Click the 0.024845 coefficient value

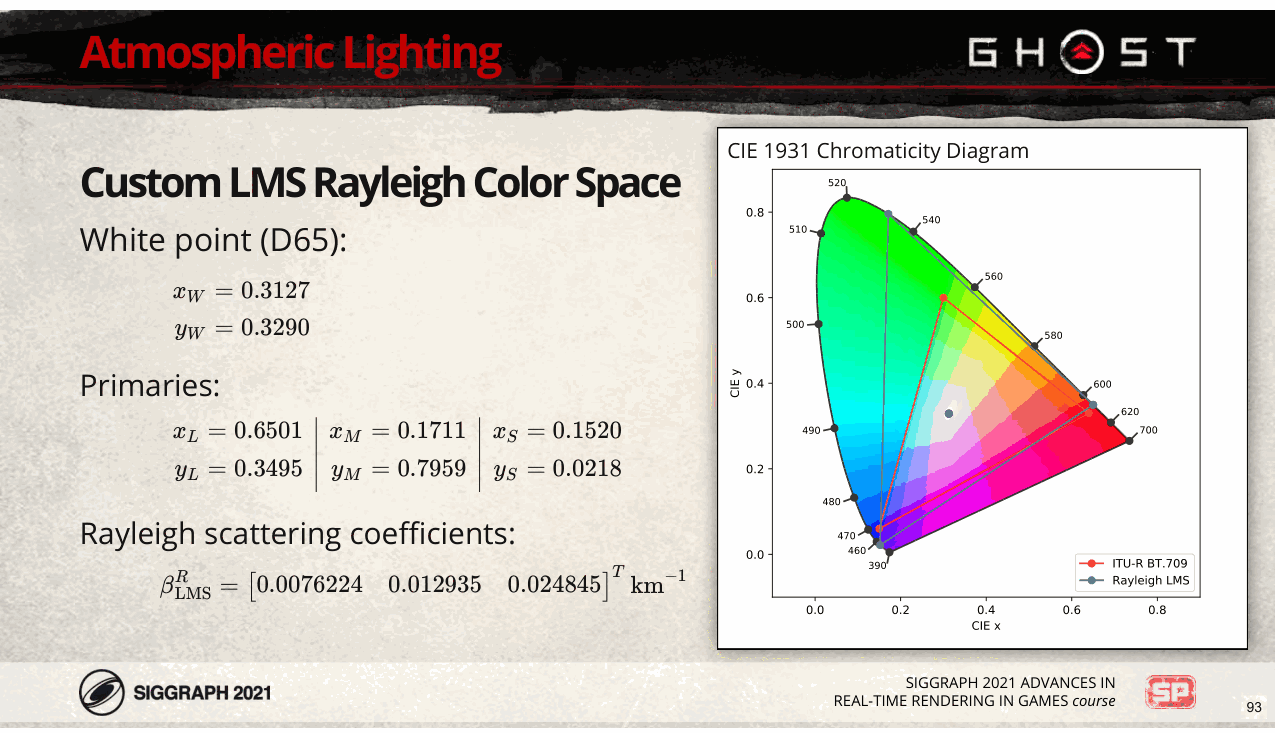[x=554, y=584]
